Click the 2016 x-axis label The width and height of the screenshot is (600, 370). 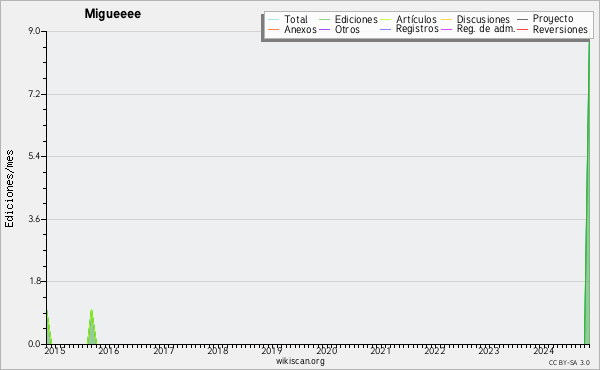(x=109, y=350)
